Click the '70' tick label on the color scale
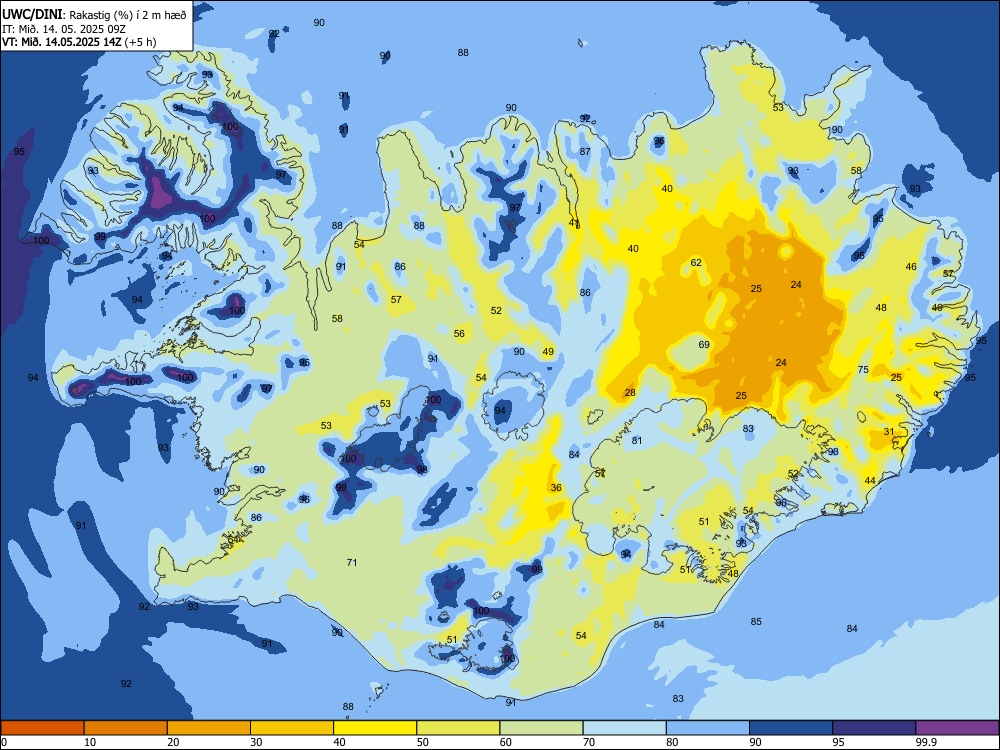This screenshot has width=1000, height=750. coord(589,742)
